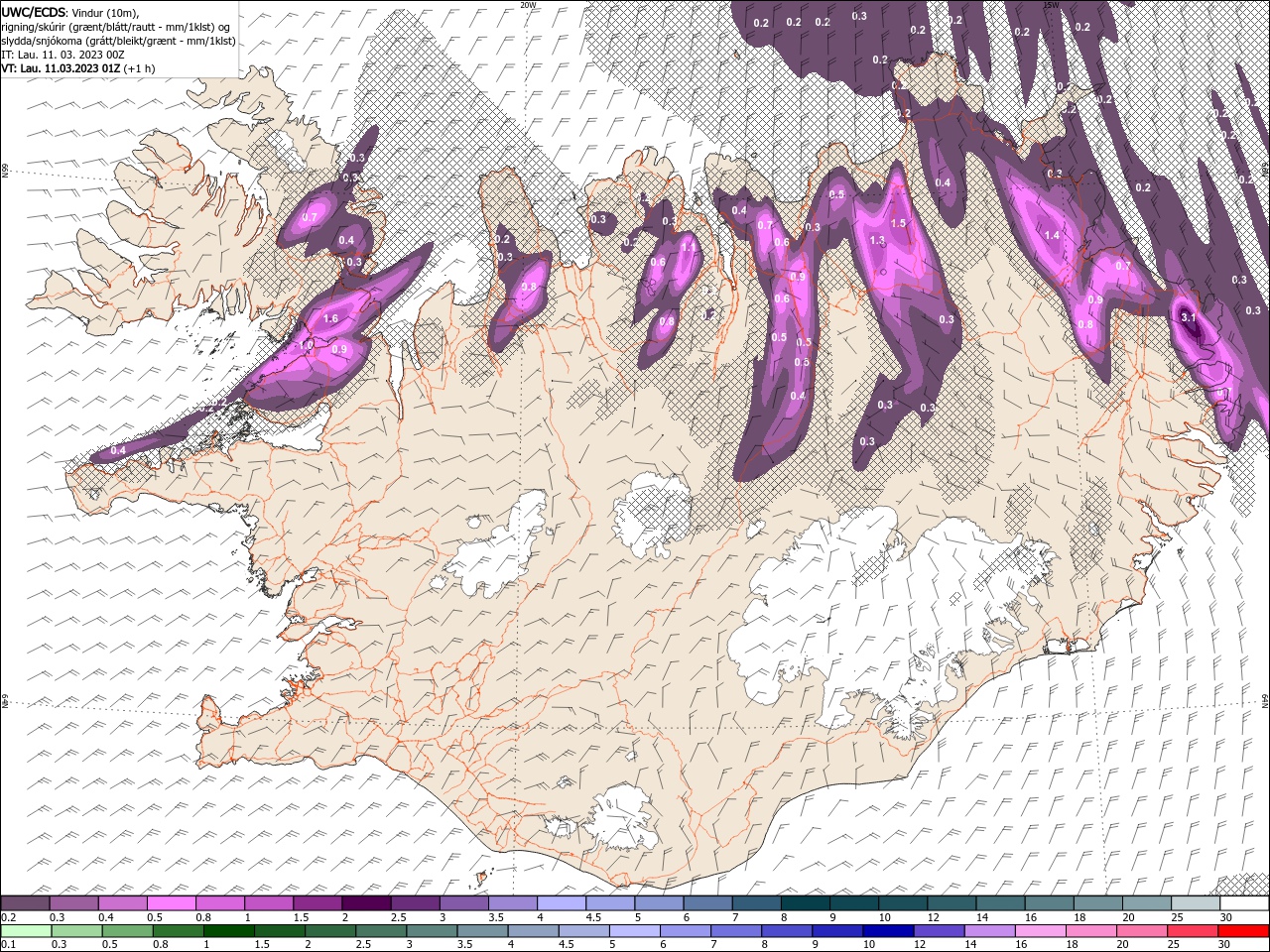Viewport: 1270px width, 952px height.
Task: Select the 1.1 snowfall value on the map
Action: [x=688, y=246]
